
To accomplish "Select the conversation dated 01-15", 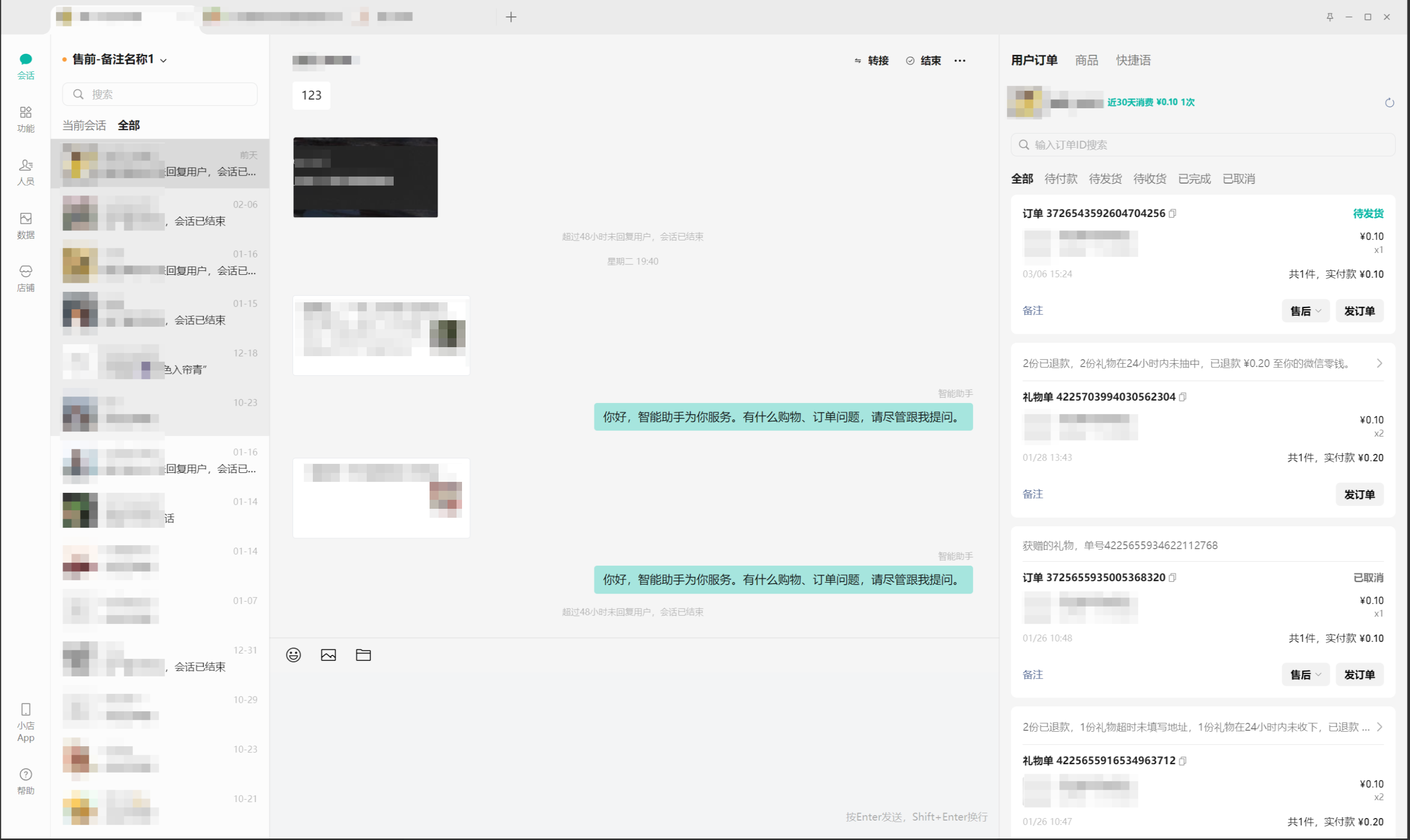I will (x=160, y=312).
